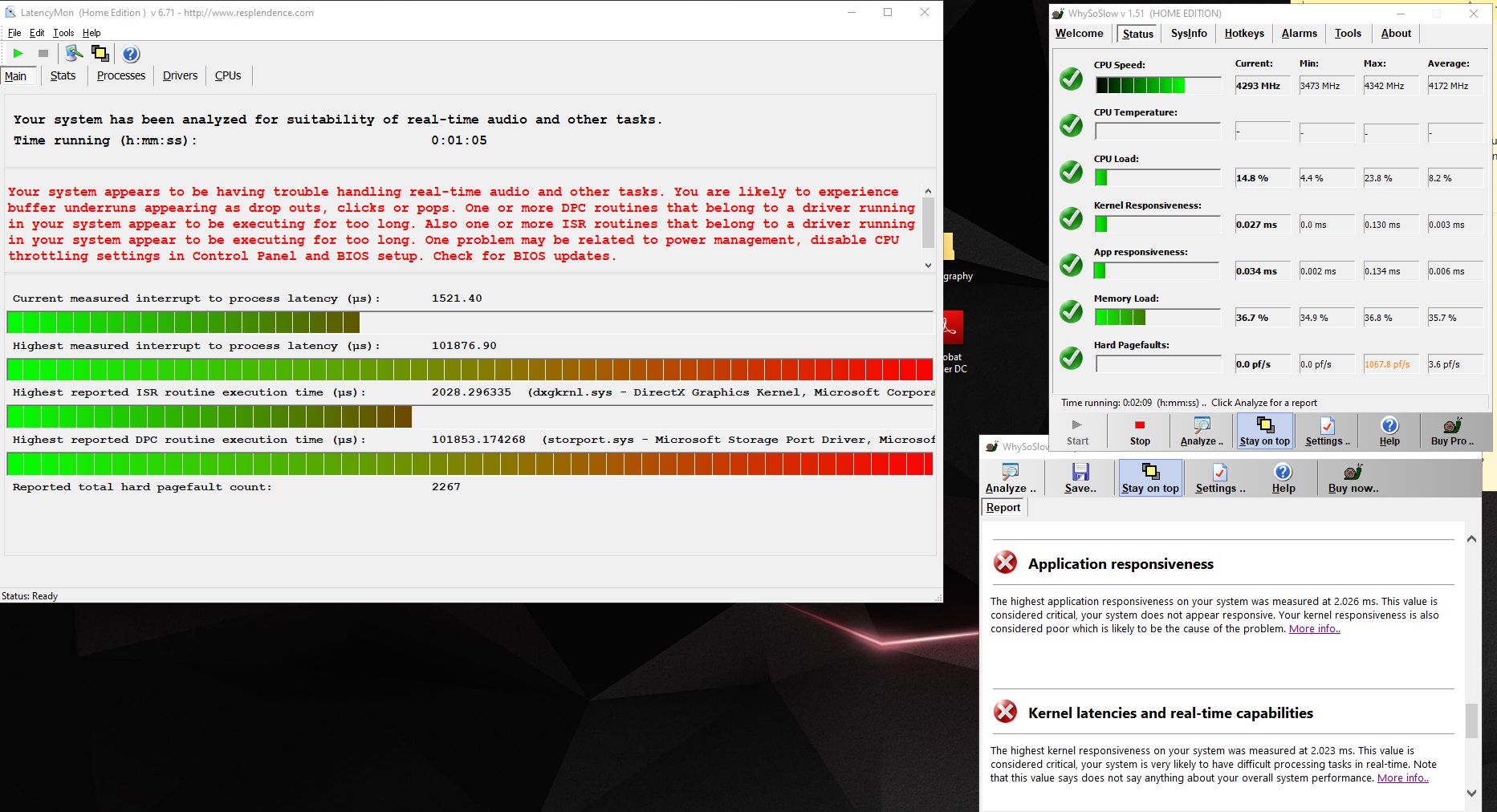The image size is (1497, 812).
Task: Open the File menu in LatencyMon
Action: point(14,33)
